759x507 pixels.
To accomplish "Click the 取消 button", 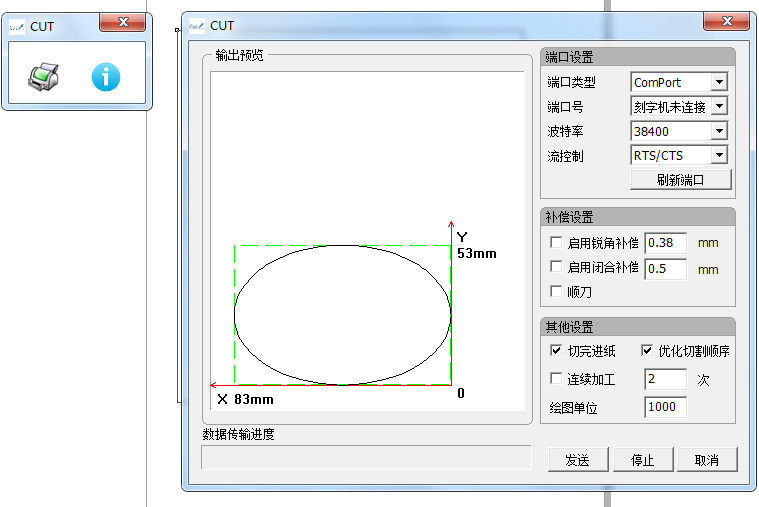I will pos(707,460).
